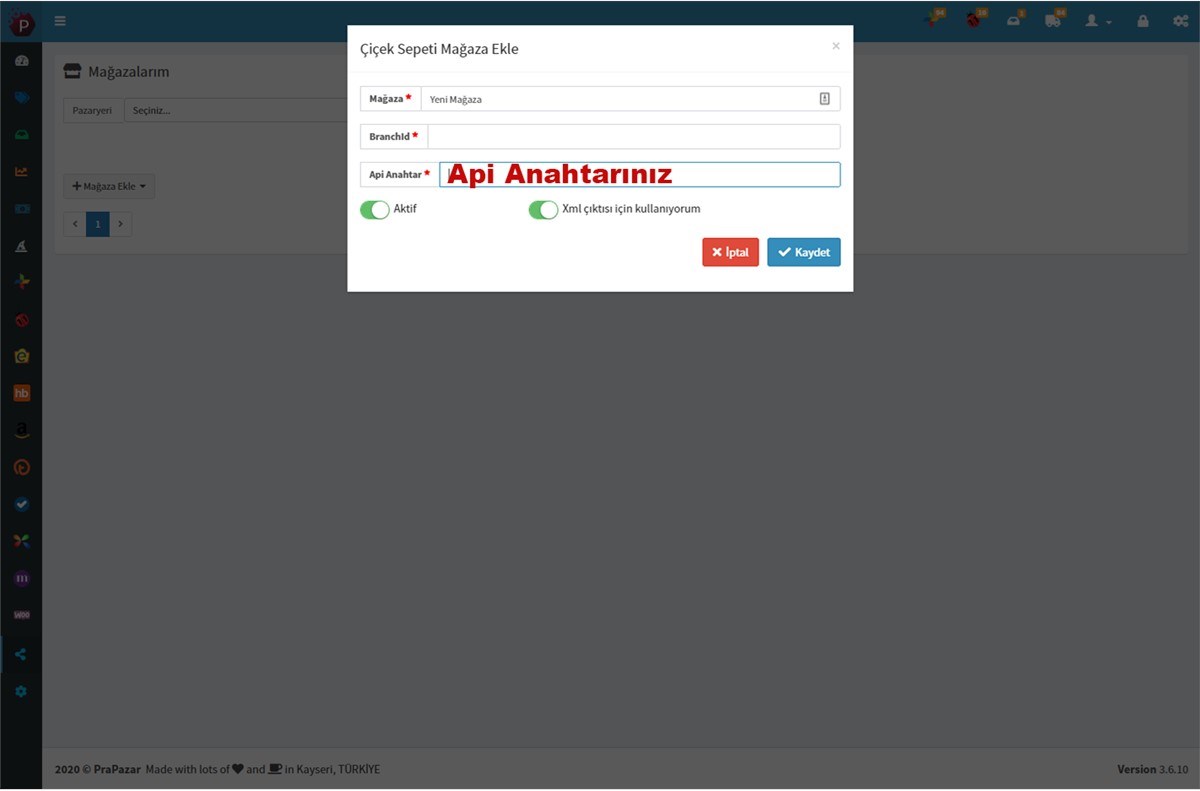The height and width of the screenshot is (791, 1200).
Task: Toggle the Aktif switch
Action: pyautogui.click(x=375, y=210)
